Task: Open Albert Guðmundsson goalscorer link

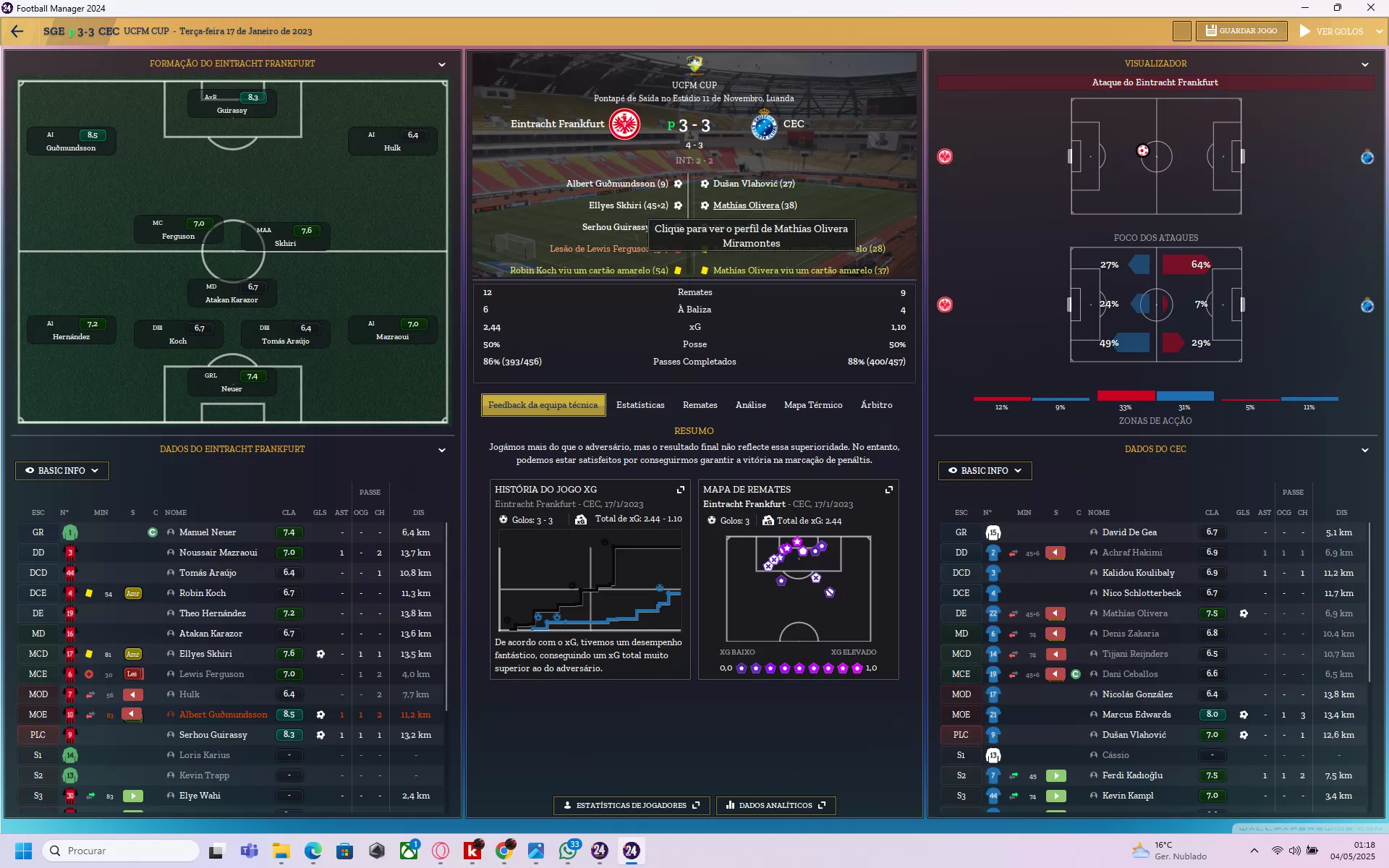Action: pos(617,184)
